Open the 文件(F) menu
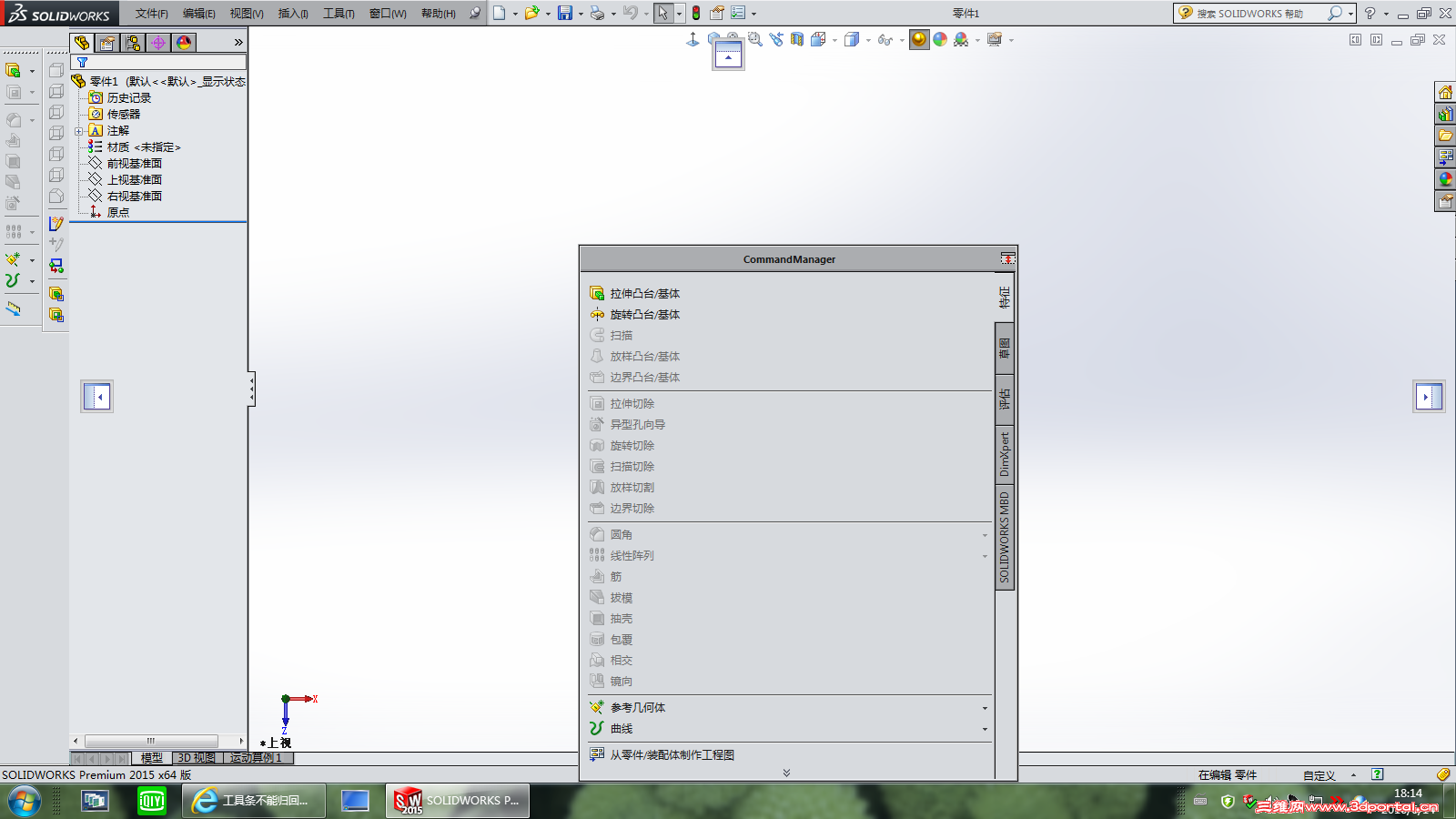 (x=152, y=14)
